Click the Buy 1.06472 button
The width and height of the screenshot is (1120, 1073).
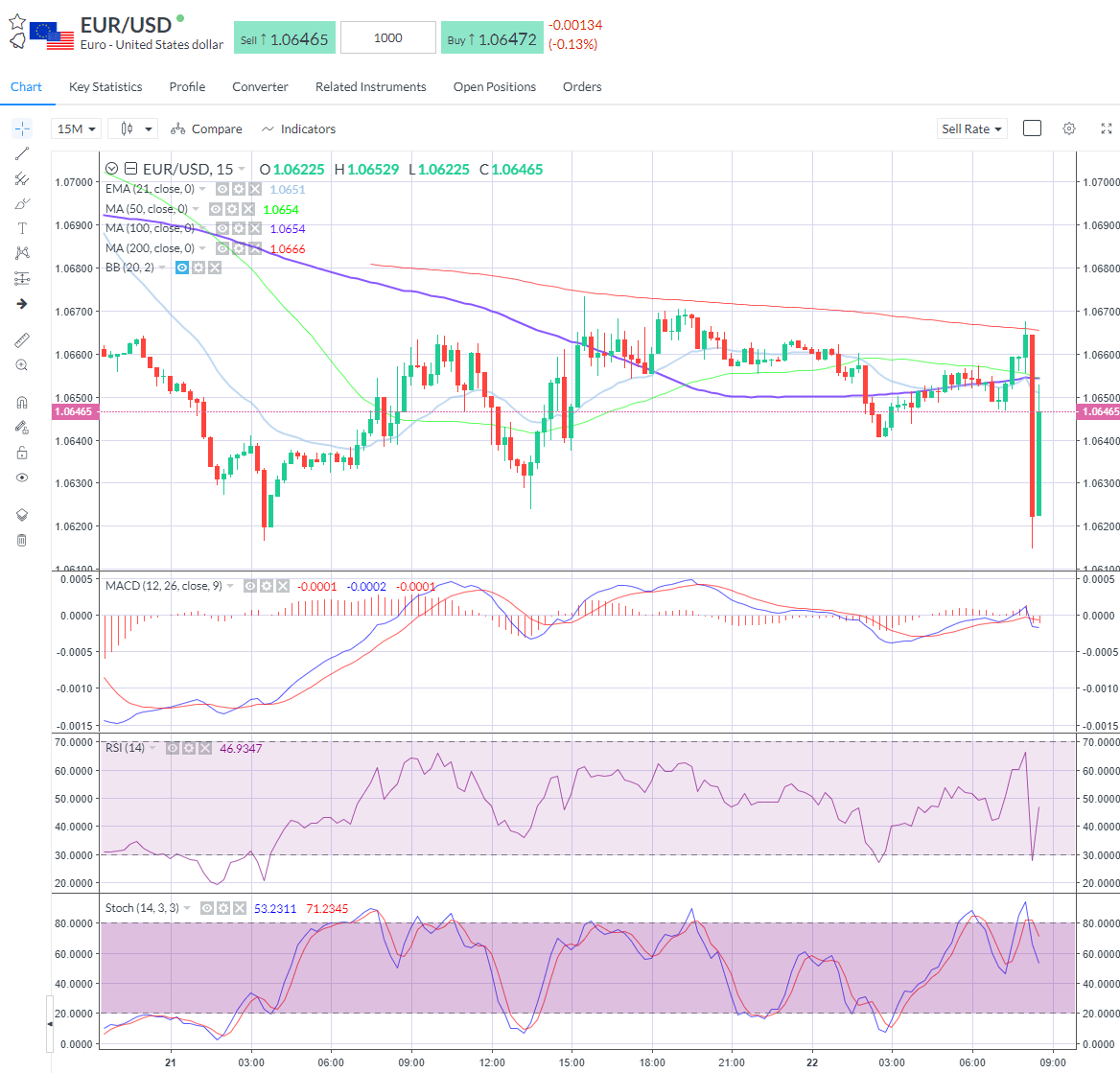tap(492, 38)
